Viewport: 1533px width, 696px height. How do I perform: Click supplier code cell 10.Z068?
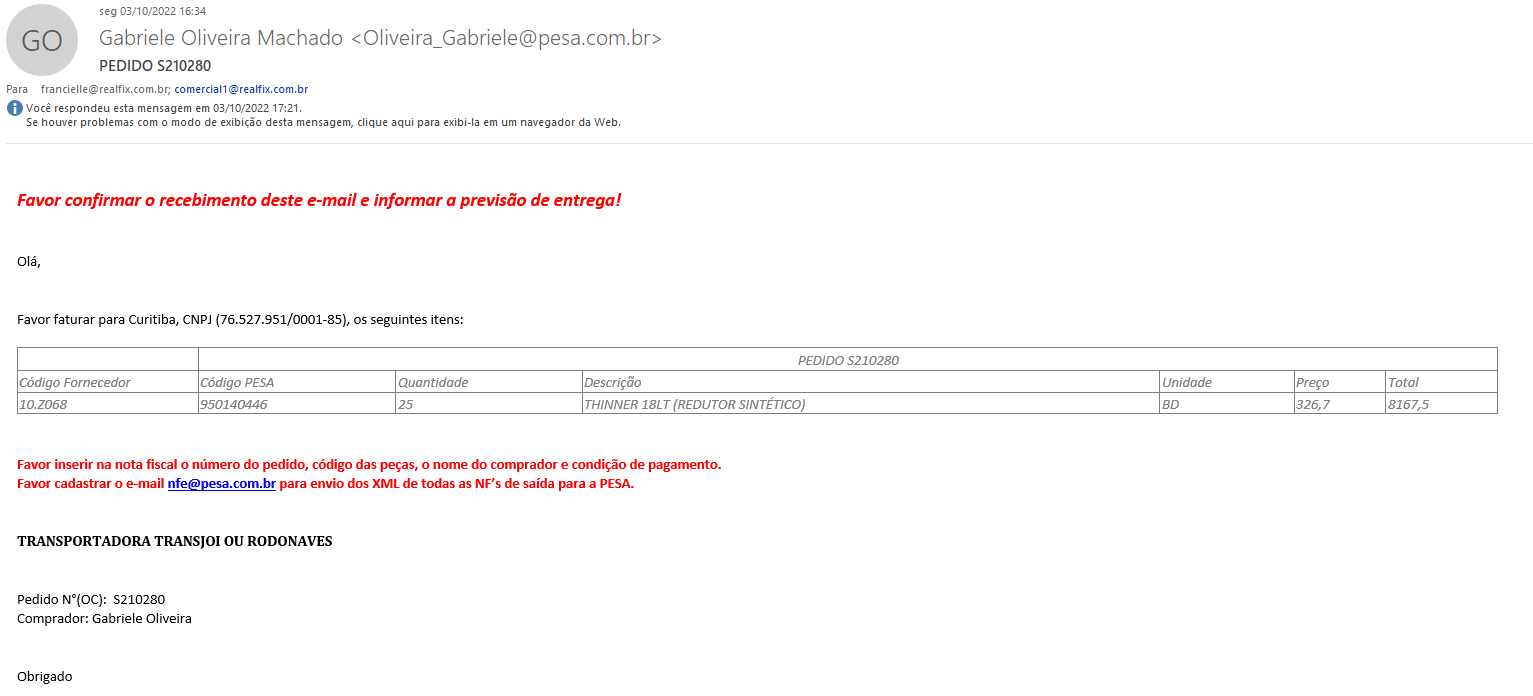pos(43,404)
